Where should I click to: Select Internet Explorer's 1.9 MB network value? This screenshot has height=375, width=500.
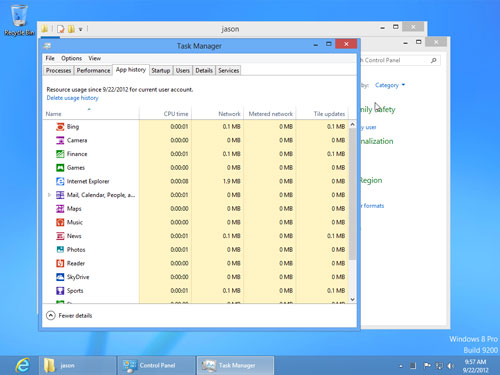[x=231, y=181]
